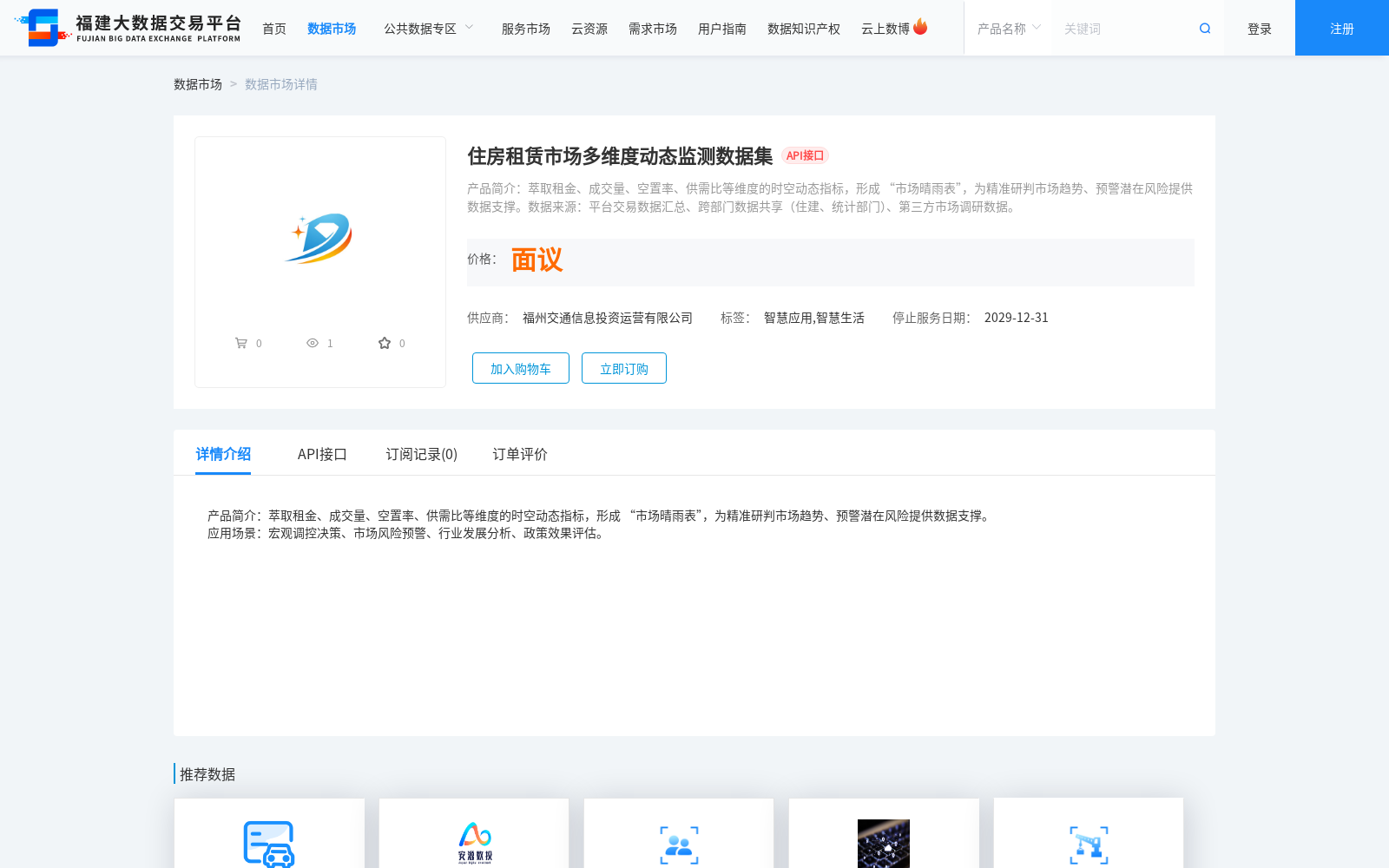Click the shopping cart count icon
This screenshot has width=1389, height=868.
coord(241,343)
